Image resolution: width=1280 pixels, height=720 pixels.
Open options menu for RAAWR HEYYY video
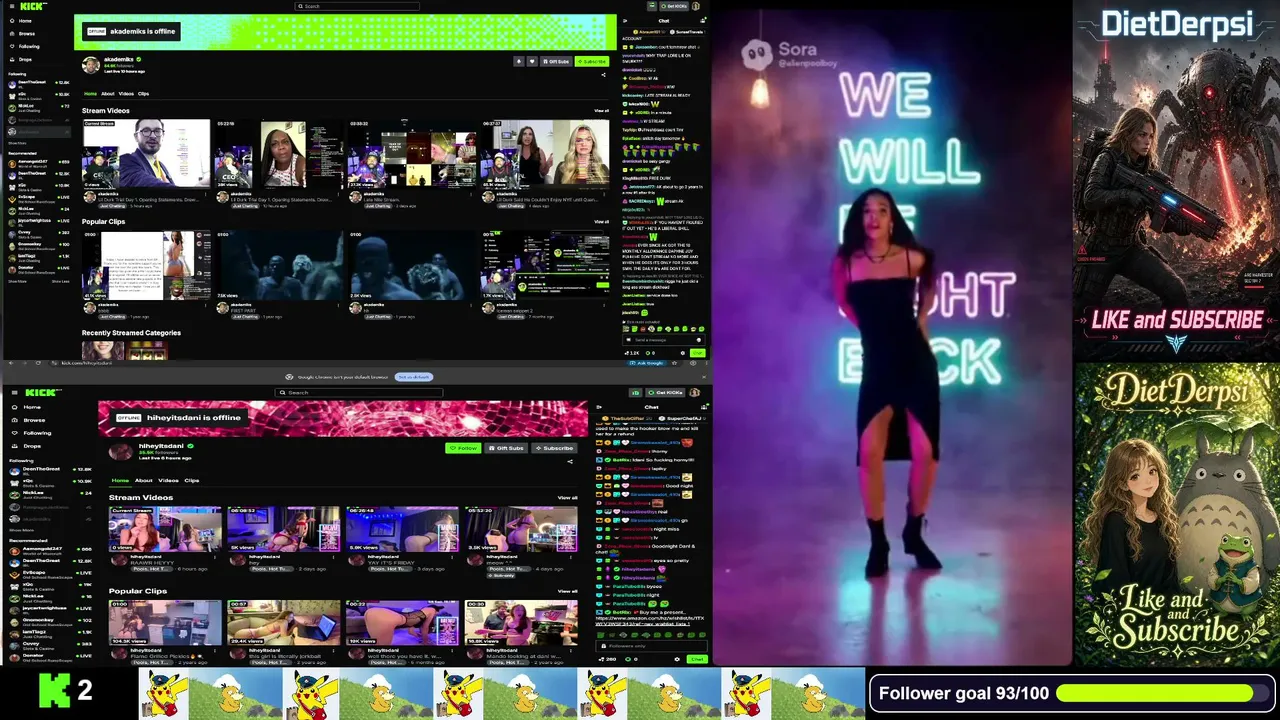click(x=217, y=559)
